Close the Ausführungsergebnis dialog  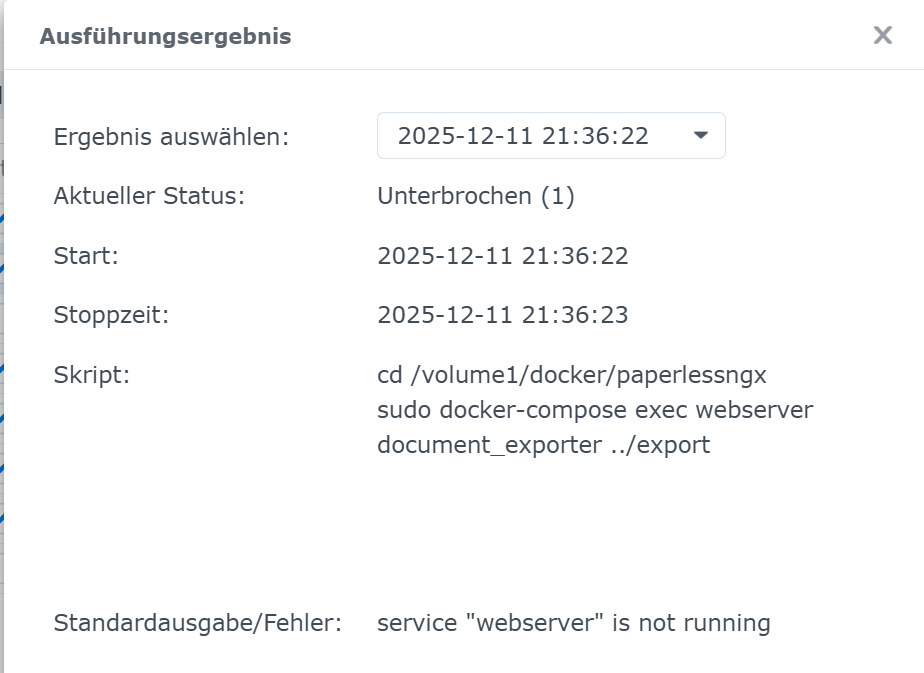click(882, 36)
